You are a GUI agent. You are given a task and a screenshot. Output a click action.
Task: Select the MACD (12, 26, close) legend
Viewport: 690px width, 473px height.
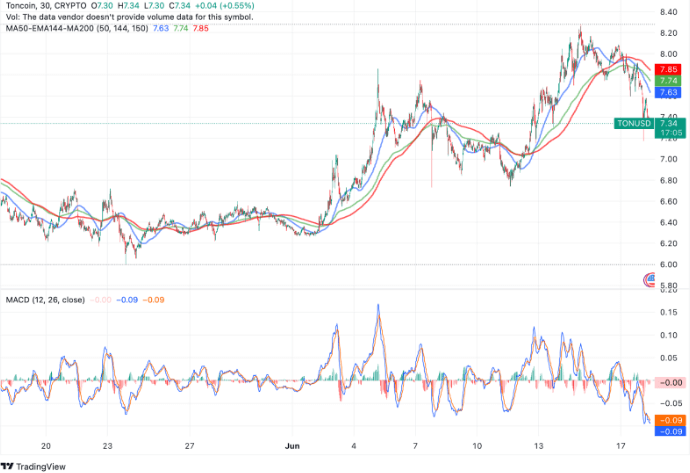coord(45,300)
